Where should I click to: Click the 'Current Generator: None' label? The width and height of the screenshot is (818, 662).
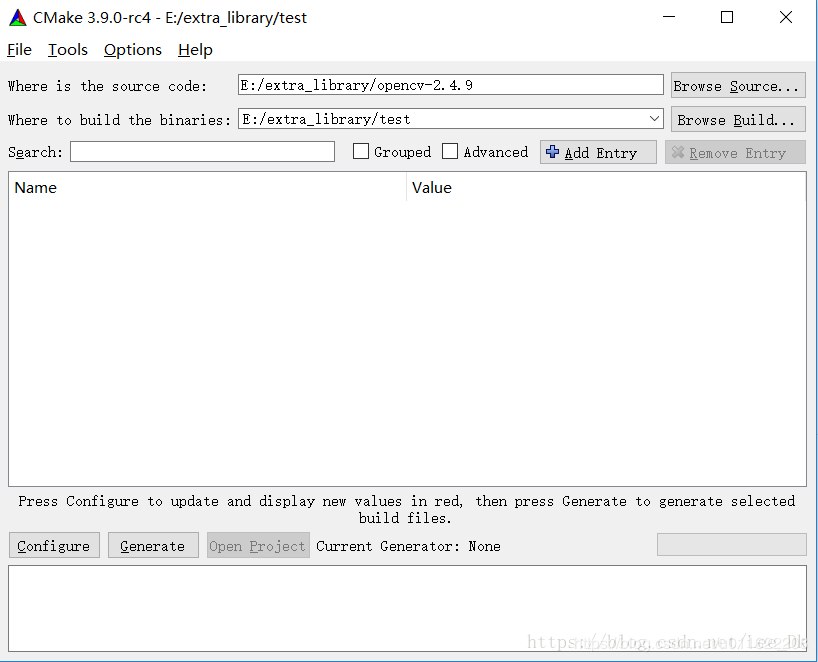(408, 546)
